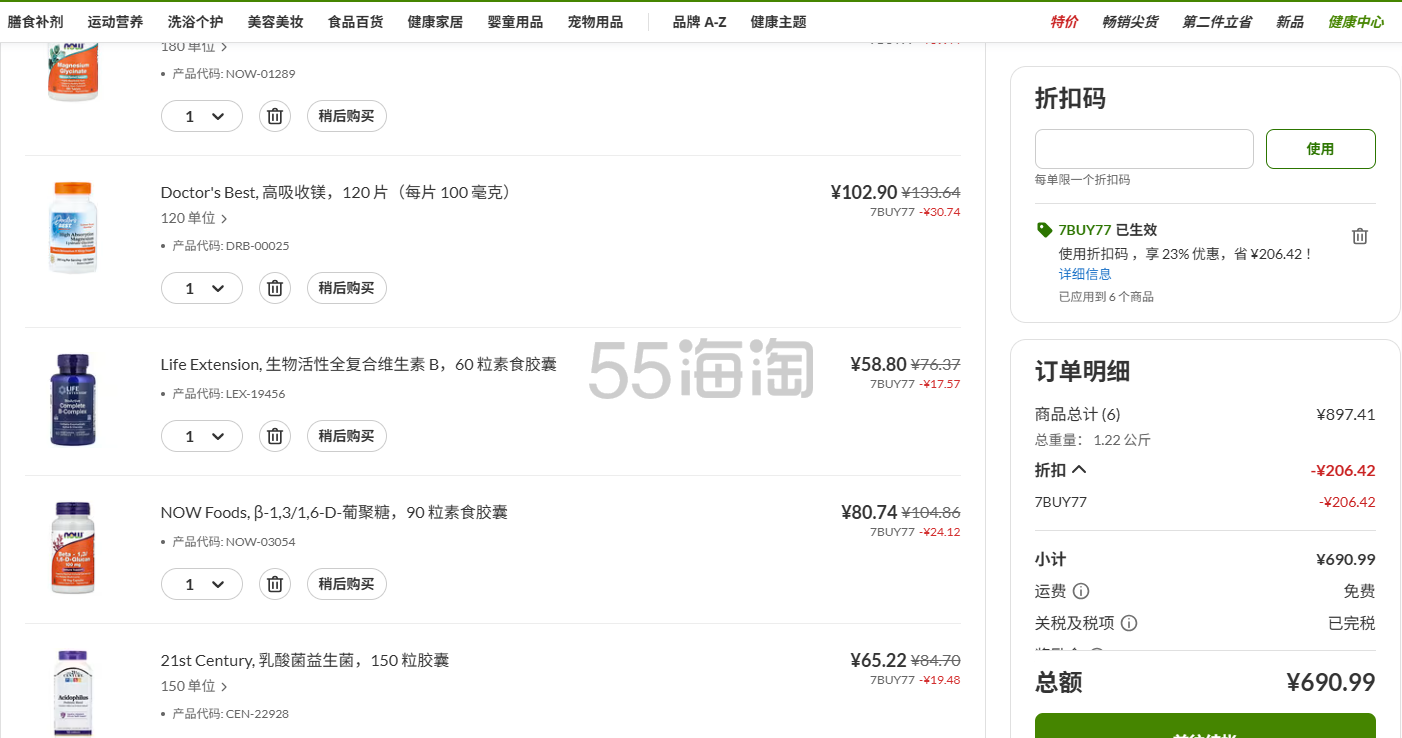Open the 膳食补剂 menu
The height and width of the screenshot is (738, 1402).
35,22
